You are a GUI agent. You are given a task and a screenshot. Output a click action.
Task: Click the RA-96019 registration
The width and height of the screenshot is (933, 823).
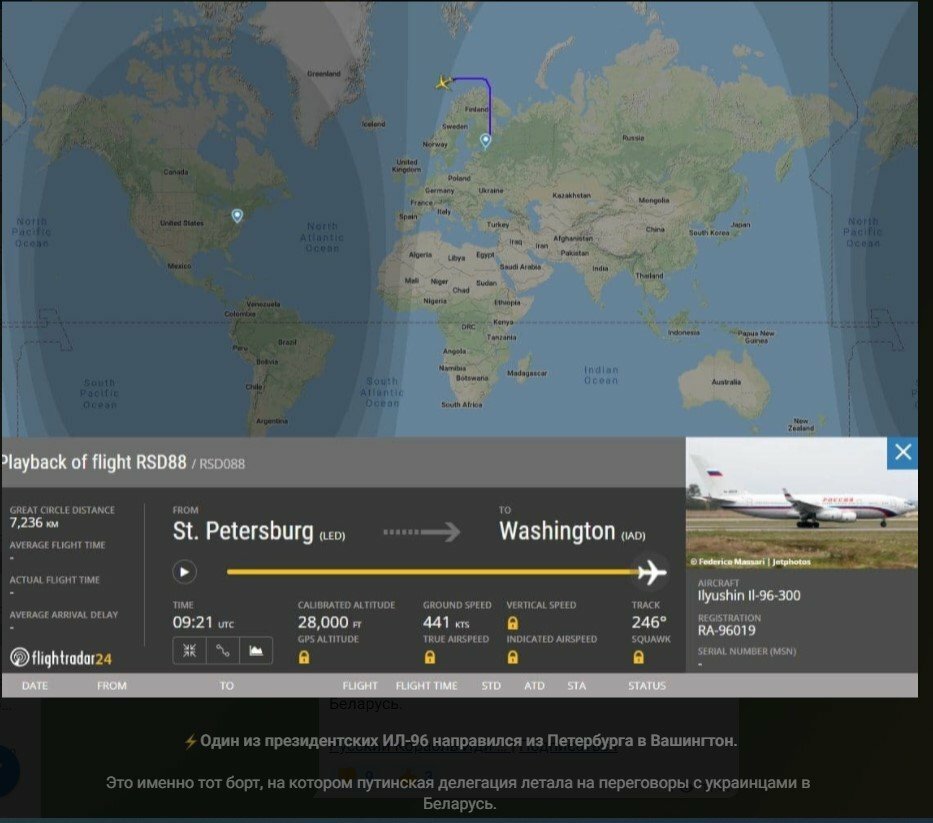(727, 630)
